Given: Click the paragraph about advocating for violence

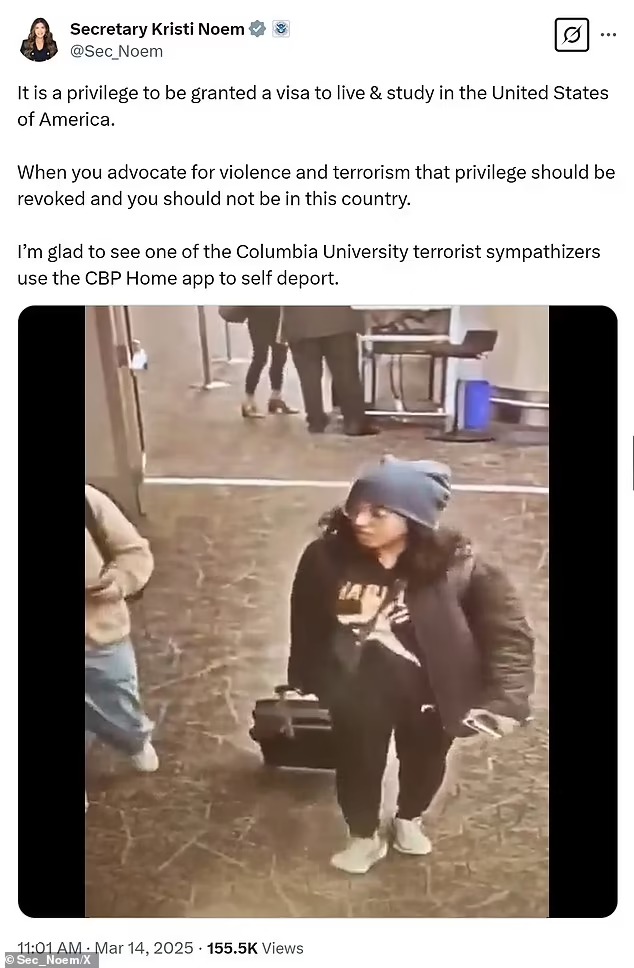Looking at the screenshot, I should click(316, 185).
